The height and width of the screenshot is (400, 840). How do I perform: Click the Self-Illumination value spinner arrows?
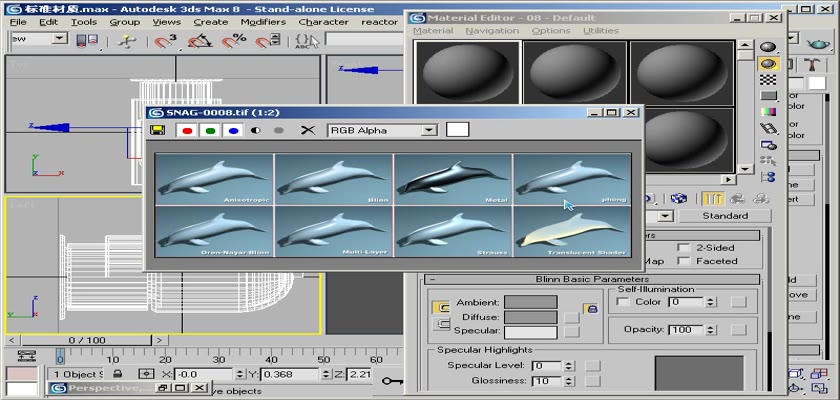pos(710,302)
